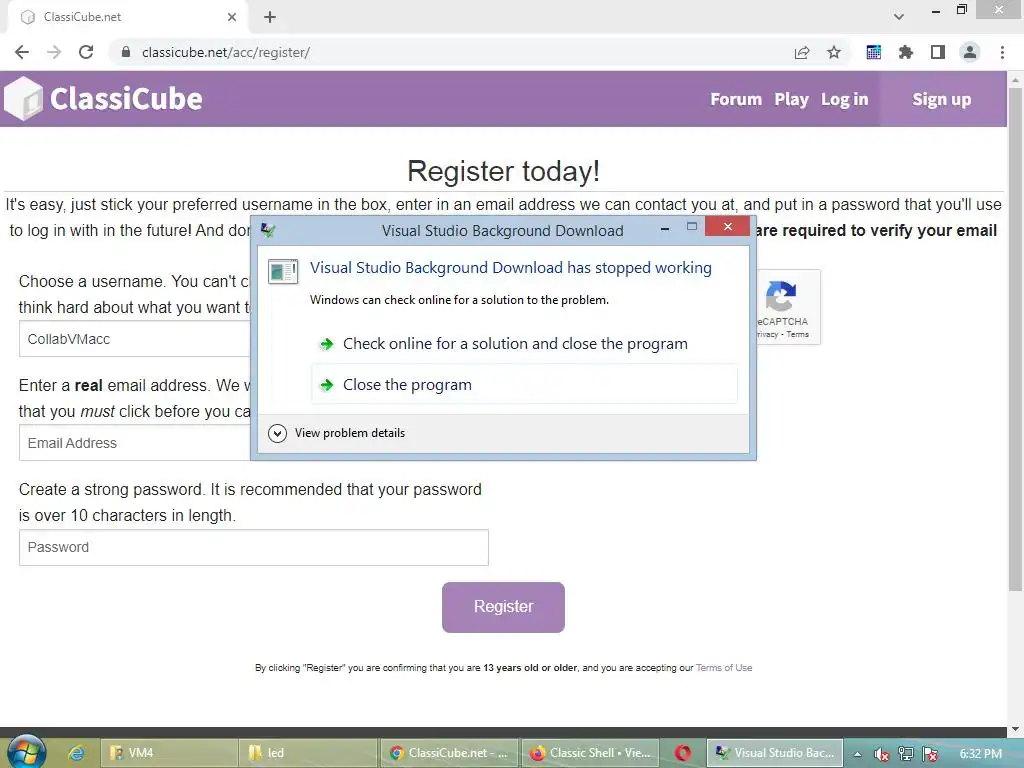Viewport: 1024px width, 768px height.
Task: Launch Internet Explorer from the taskbar
Action: click(76, 753)
